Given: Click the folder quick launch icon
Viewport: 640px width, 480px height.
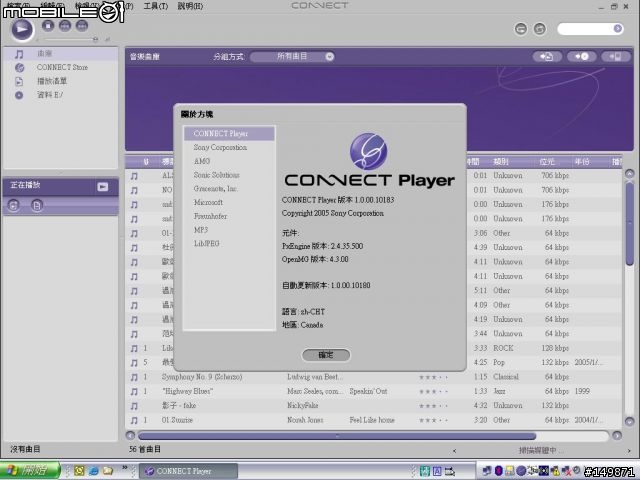Looking at the screenshot, I should (107, 471).
